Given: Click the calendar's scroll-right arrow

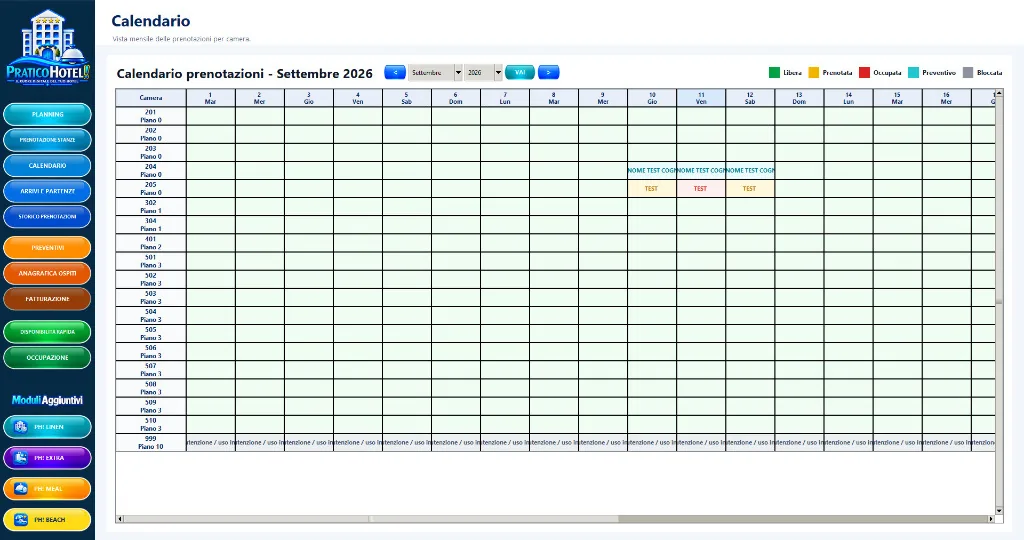Looking at the screenshot, I should (991, 519).
